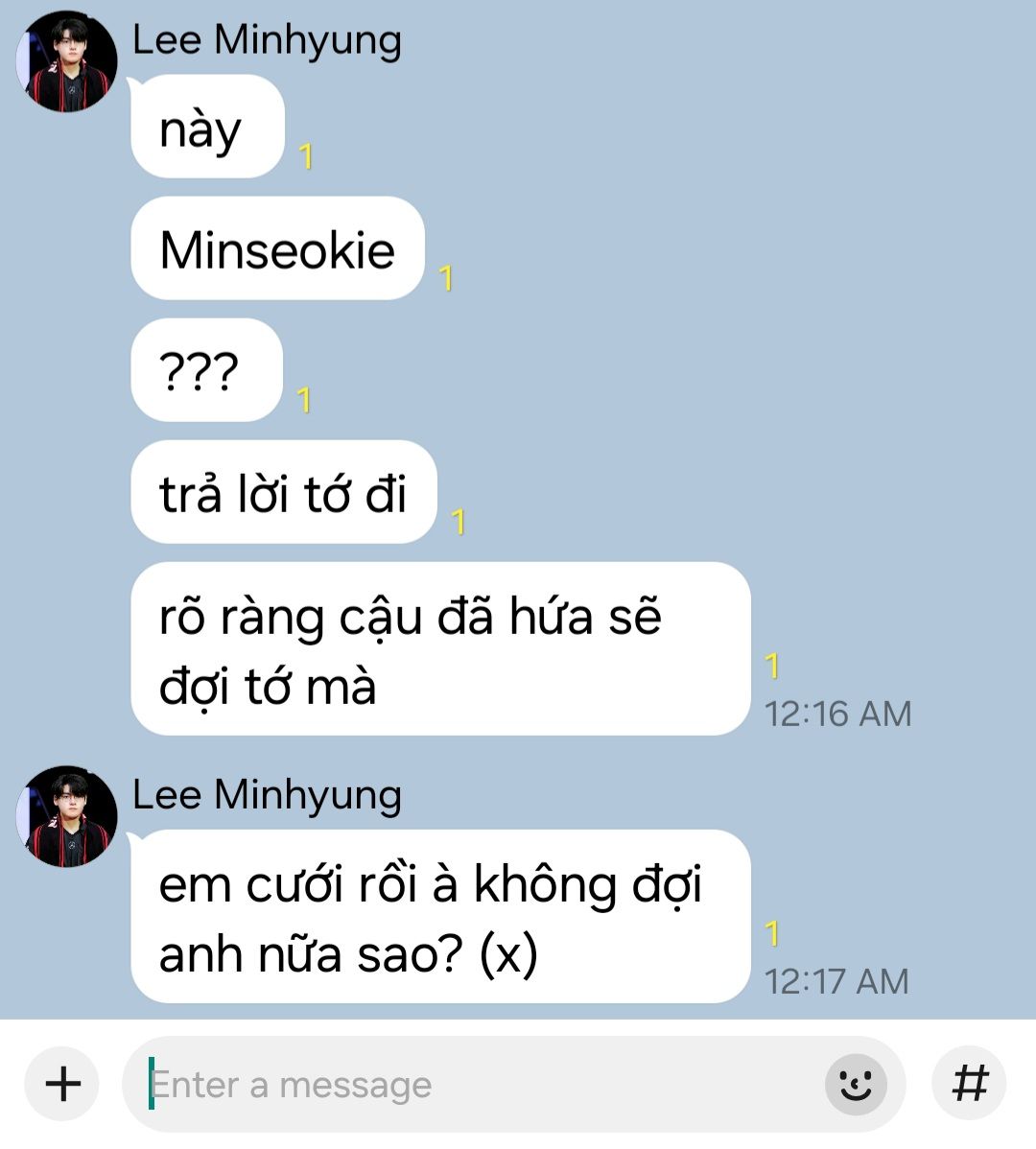Select the lower Lee Minhyung sender name

pyautogui.click(x=267, y=794)
